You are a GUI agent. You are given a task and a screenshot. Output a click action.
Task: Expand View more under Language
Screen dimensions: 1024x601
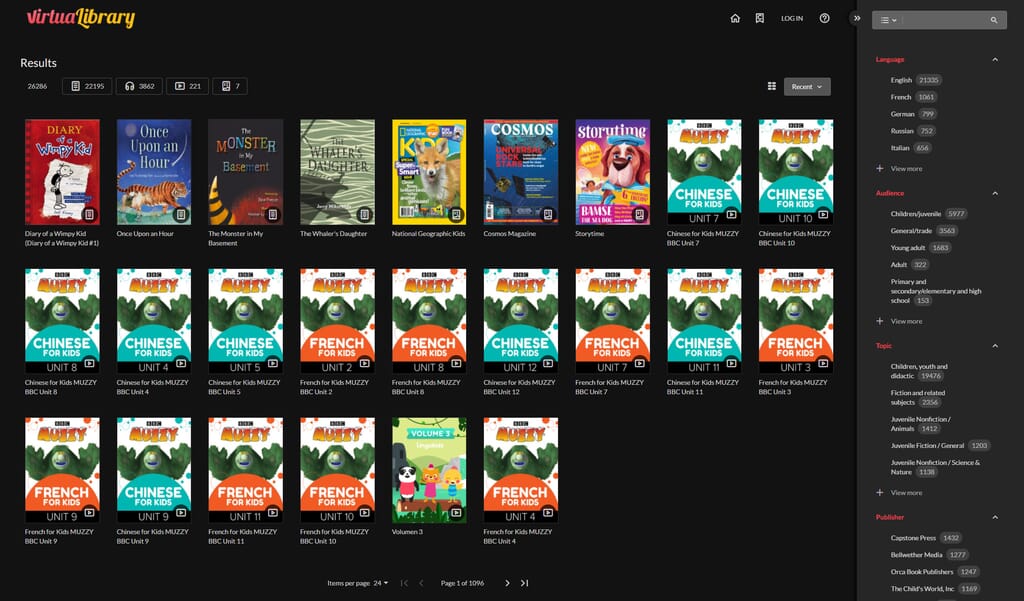[x=900, y=169]
